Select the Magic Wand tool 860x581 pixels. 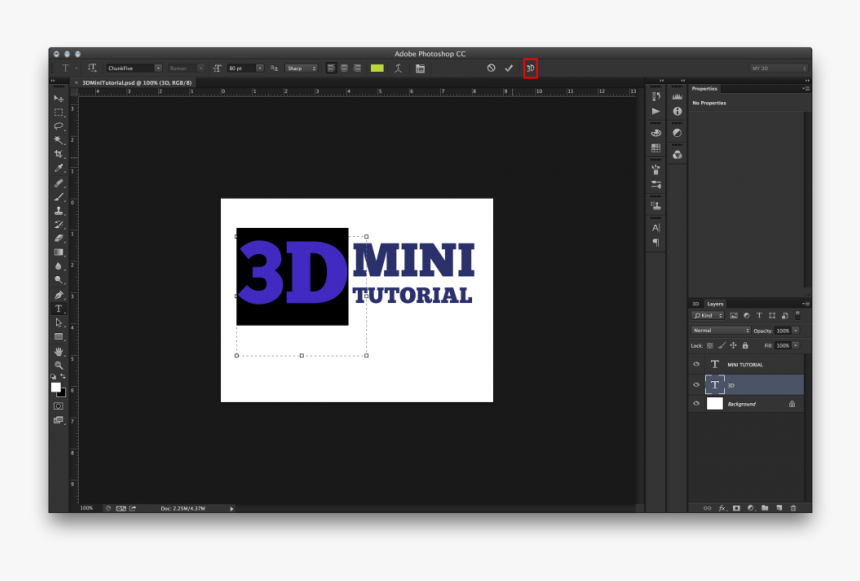click(59, 140)
